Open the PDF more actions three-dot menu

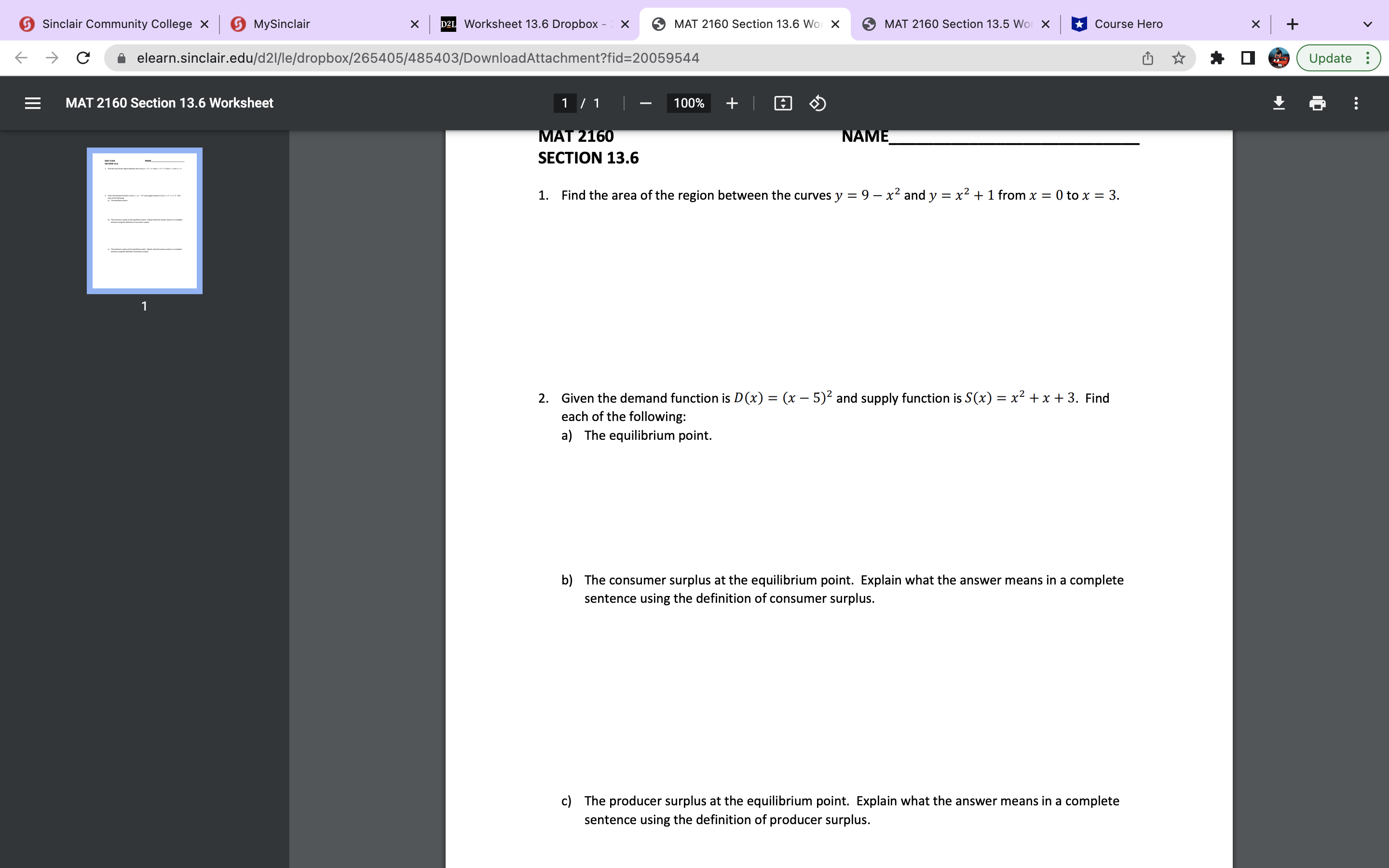[1356, 103]
